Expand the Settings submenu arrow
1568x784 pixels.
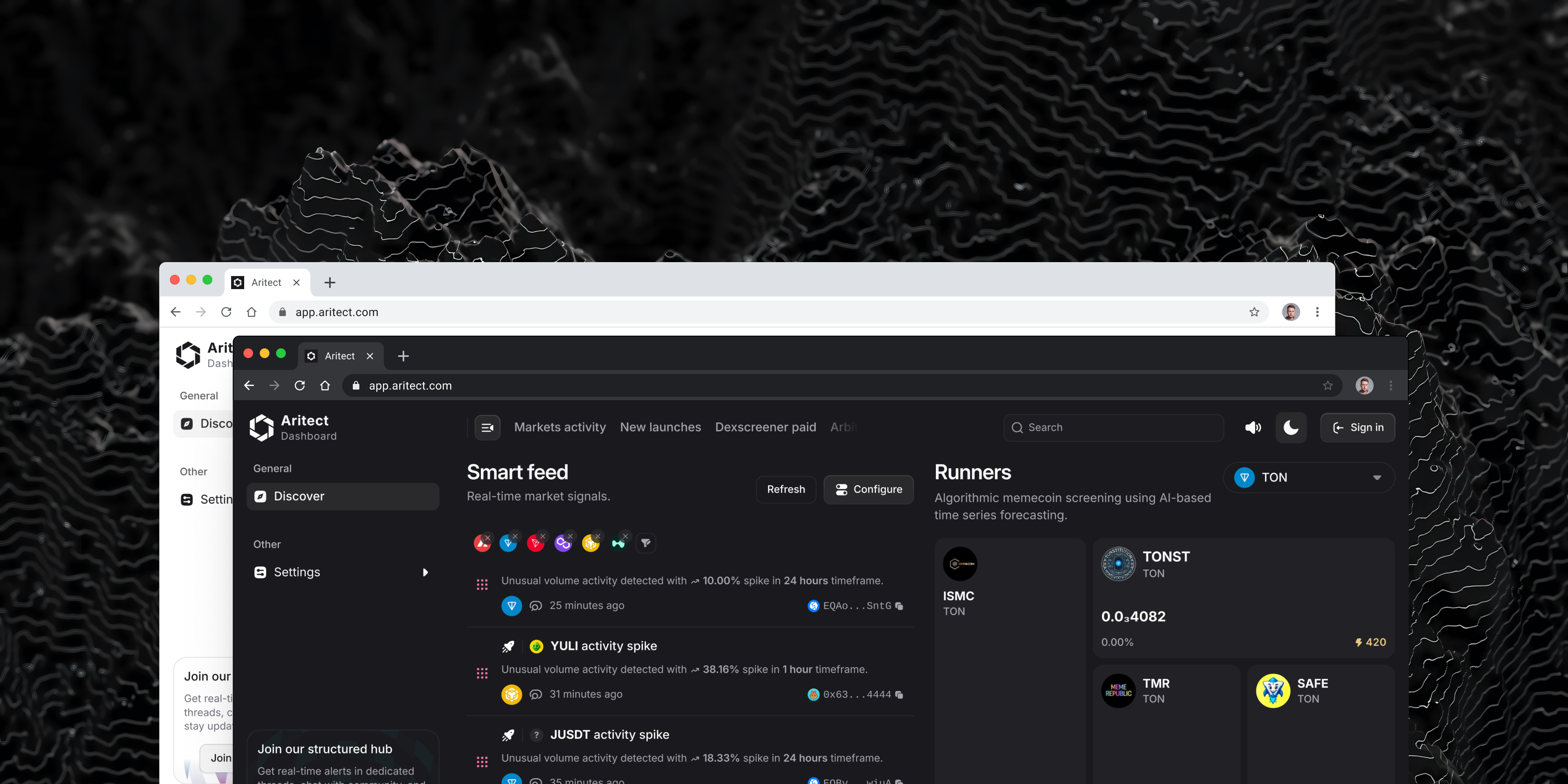(425, 572)
